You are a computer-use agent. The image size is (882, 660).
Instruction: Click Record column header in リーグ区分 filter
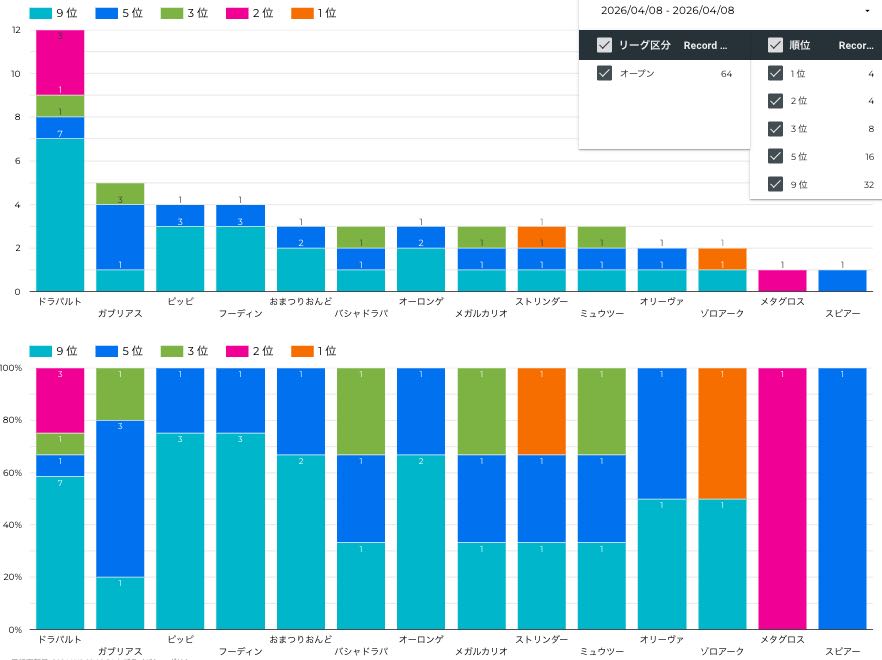(x=705, y=45)
